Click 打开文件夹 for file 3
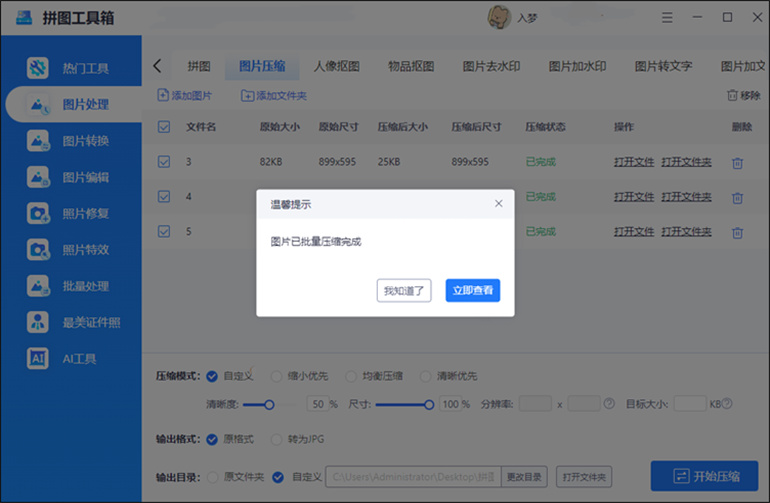Image resolution: width=770 pixels, height=503 pixels. point(687,162)
